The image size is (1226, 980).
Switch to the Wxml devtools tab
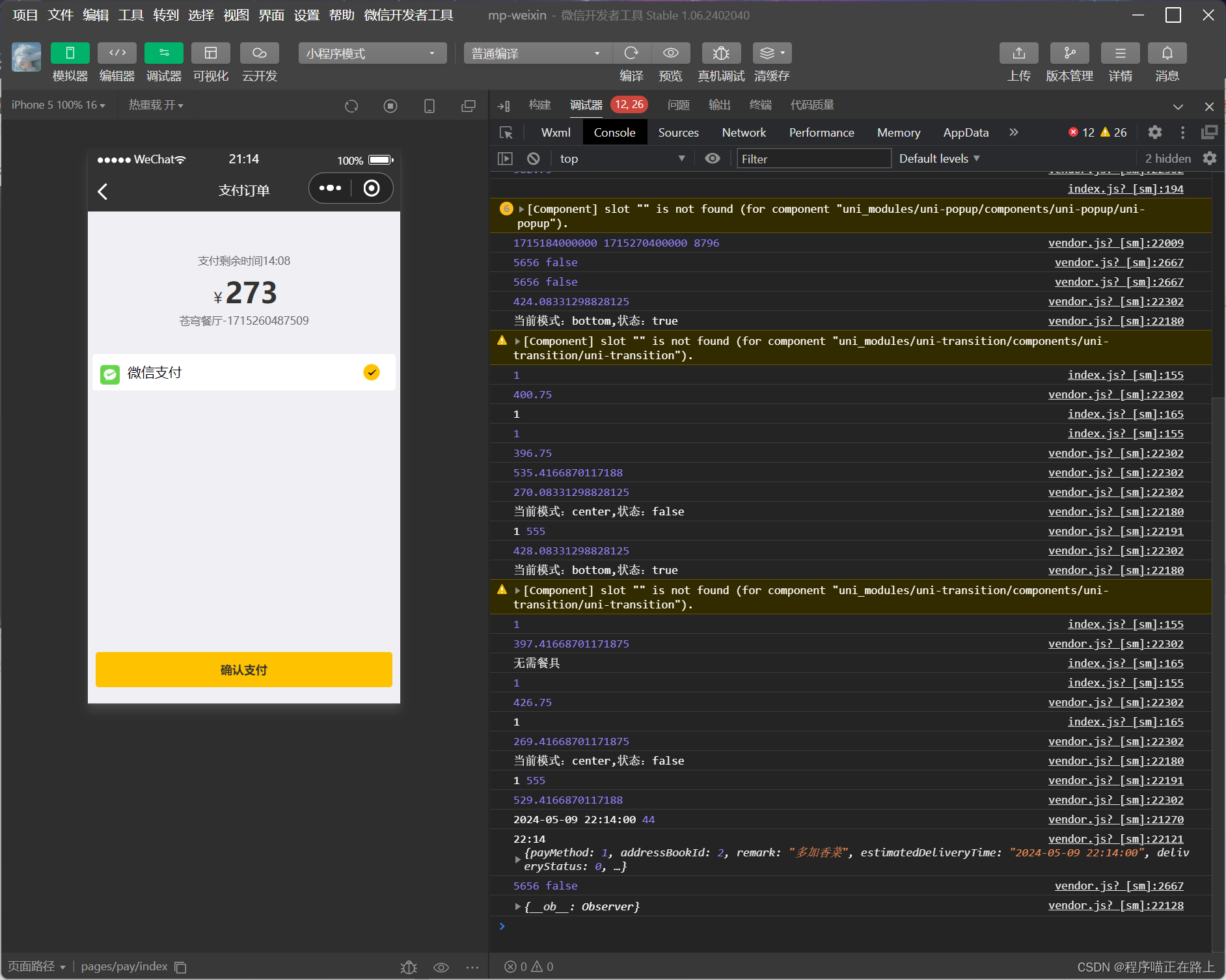pos(556,133)
